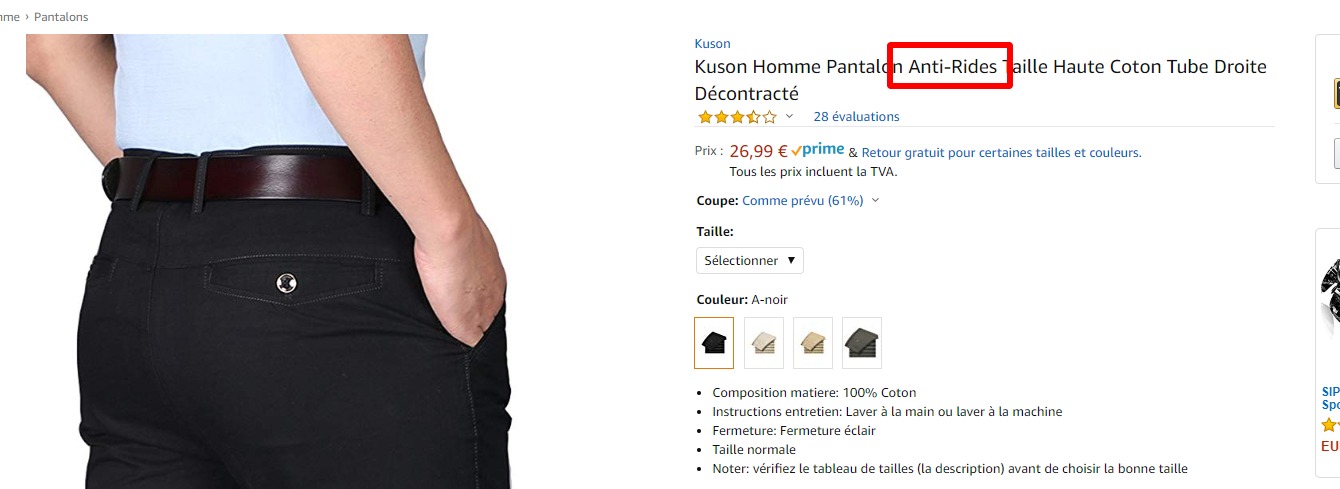Click the partially visible yellow button at right edge

pyautogui.click(x=1337, y=94)
